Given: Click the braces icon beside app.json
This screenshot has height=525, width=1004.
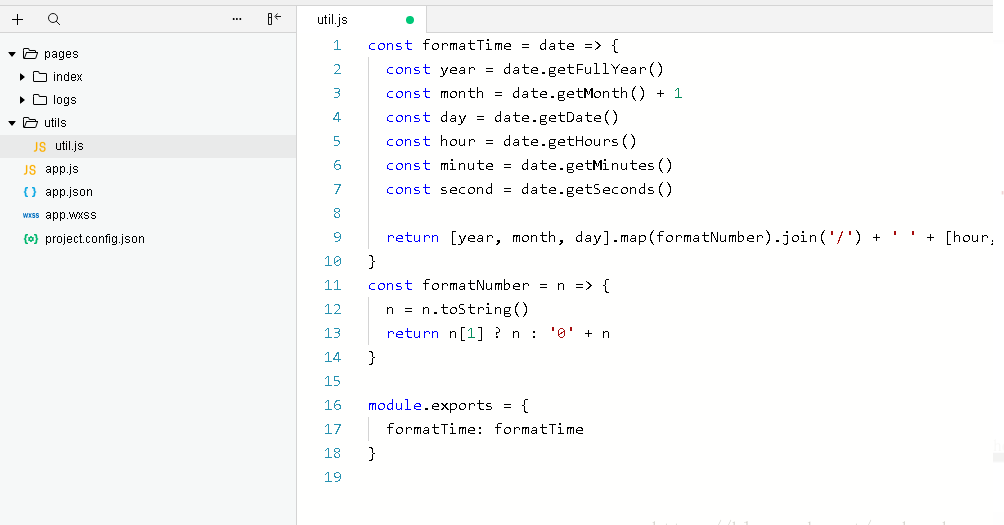Looking at the screenshot, I should (x=30, y=192).
